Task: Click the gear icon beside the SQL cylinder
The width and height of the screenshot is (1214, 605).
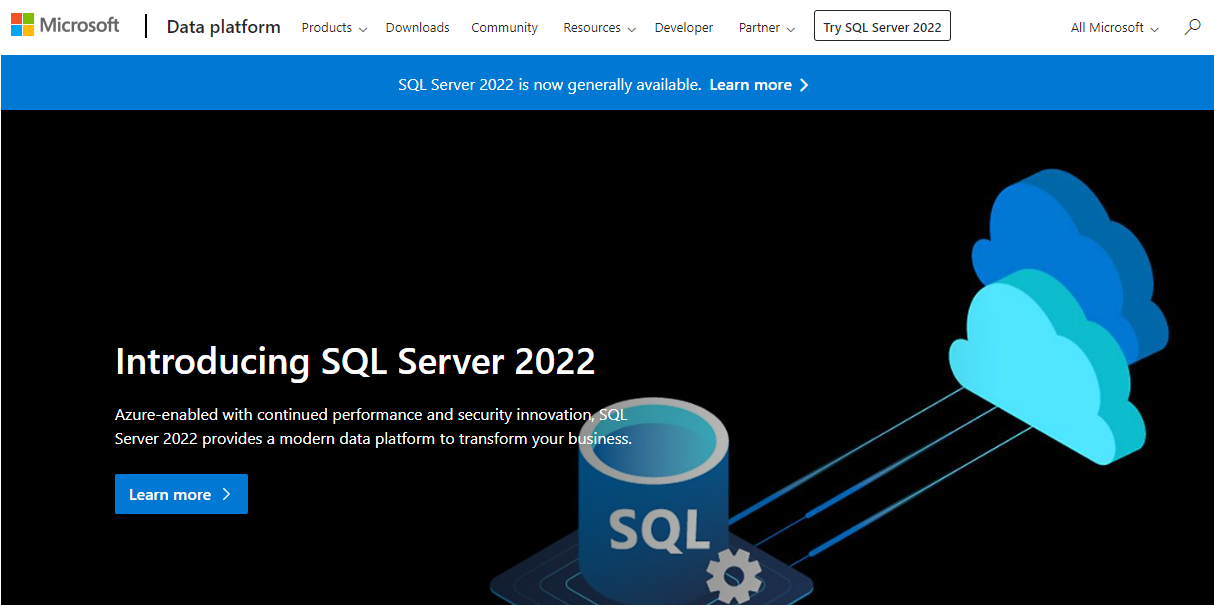Action: 734,577
